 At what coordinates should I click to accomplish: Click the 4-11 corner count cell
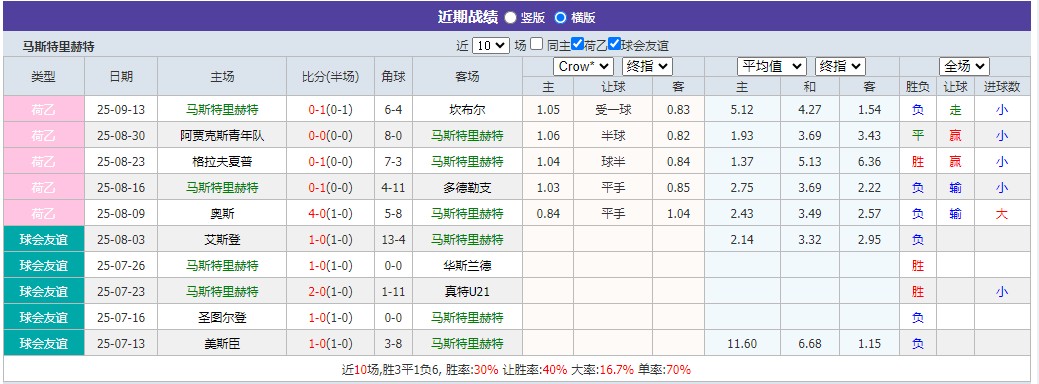pos(394,188)
